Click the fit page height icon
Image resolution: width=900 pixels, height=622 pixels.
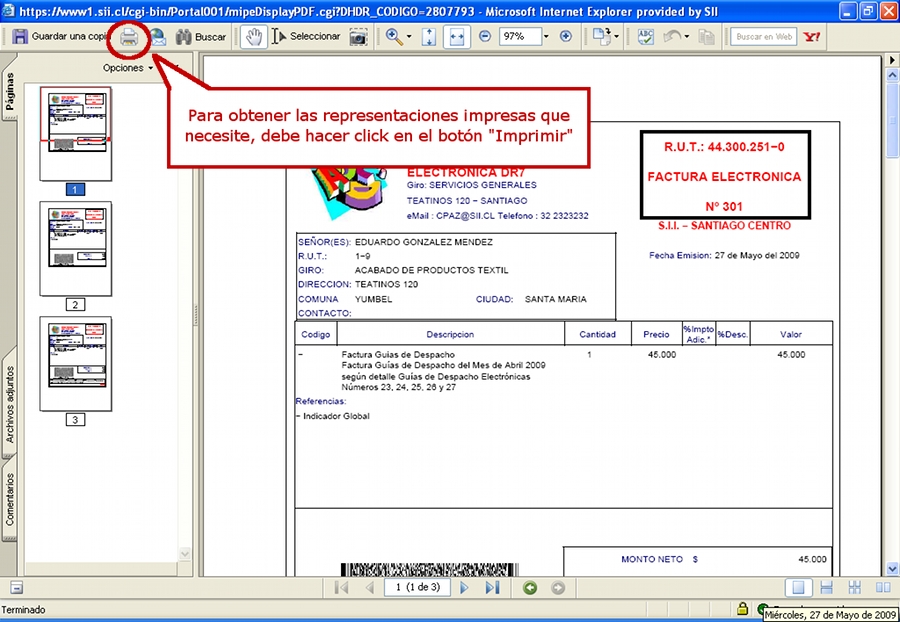point(429,37)
